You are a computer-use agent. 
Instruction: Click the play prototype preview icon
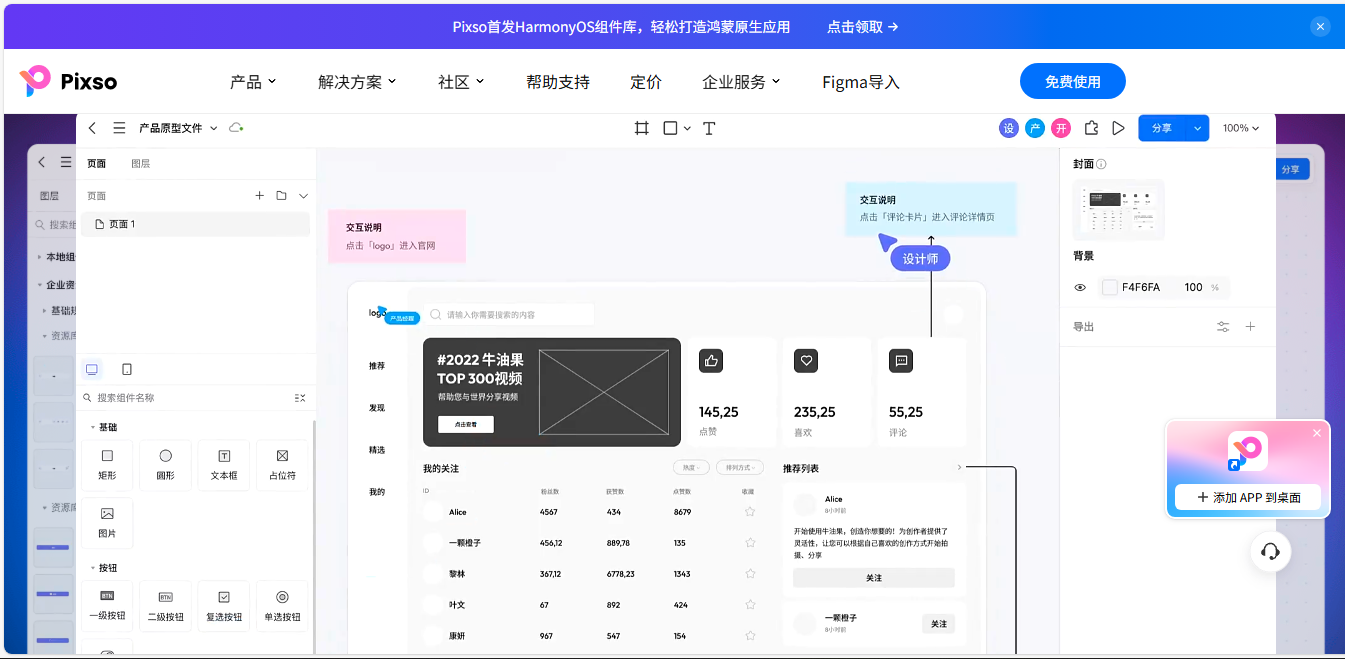(1119, 128)
